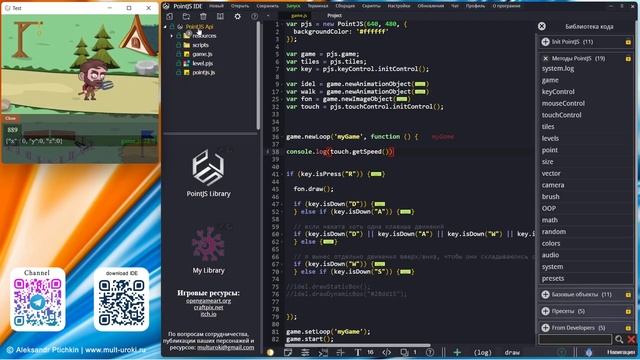Click the copy windows icon in bottom toolbar

click(404, 352)
